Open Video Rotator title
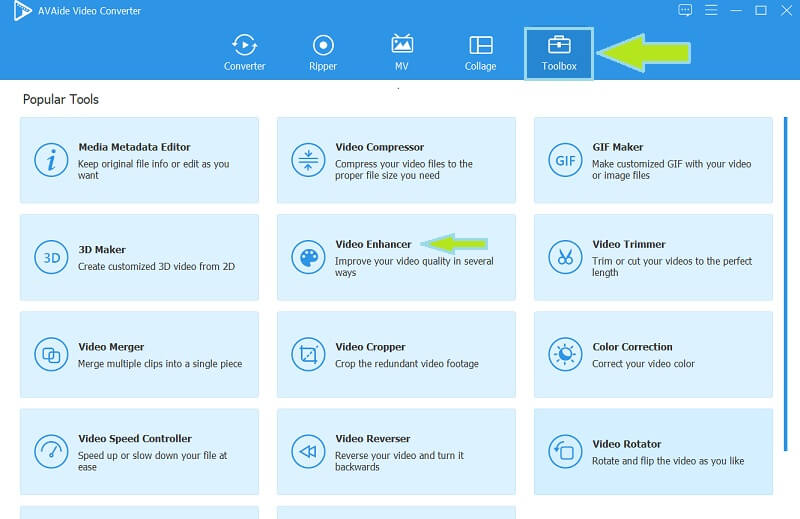 [x=627, y=444]
